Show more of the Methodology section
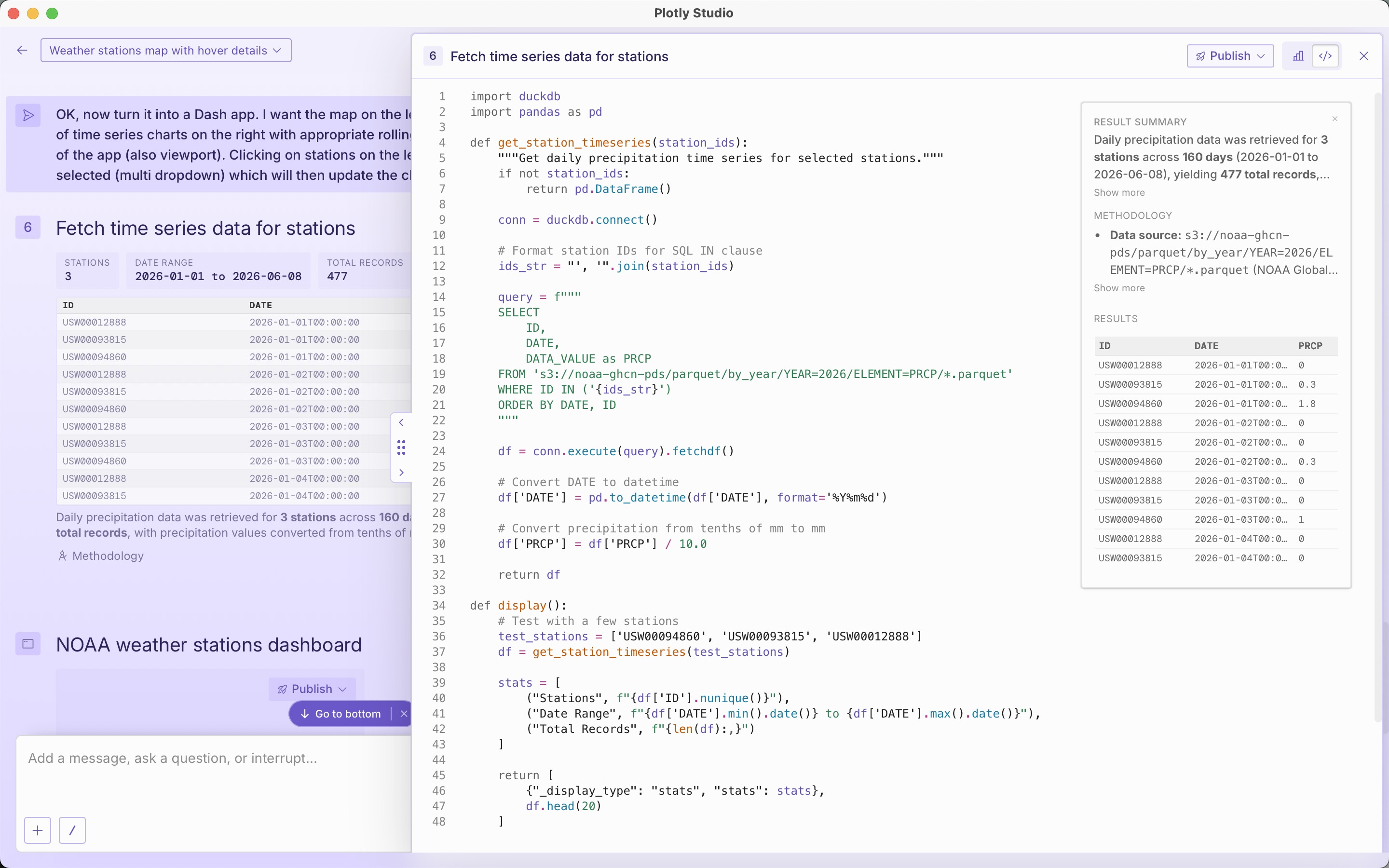Image resolution: width=1389 pixels, height=868 pixels. 1118,287
